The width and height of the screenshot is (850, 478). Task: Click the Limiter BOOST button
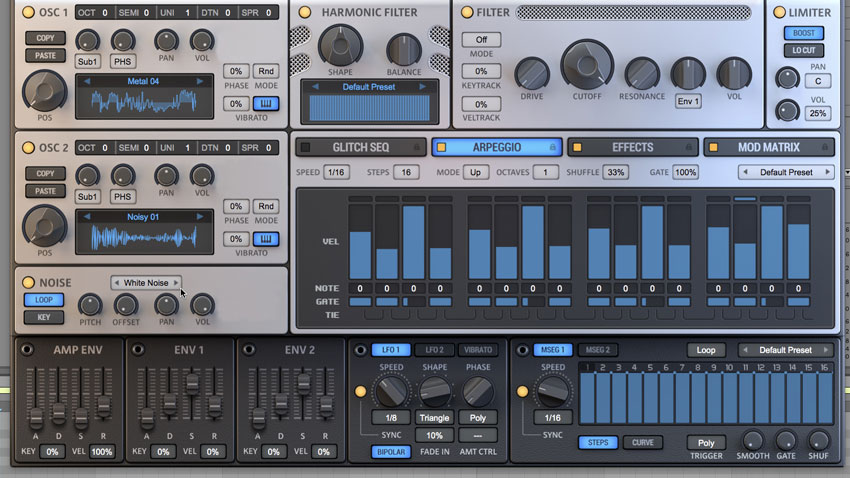803,33
